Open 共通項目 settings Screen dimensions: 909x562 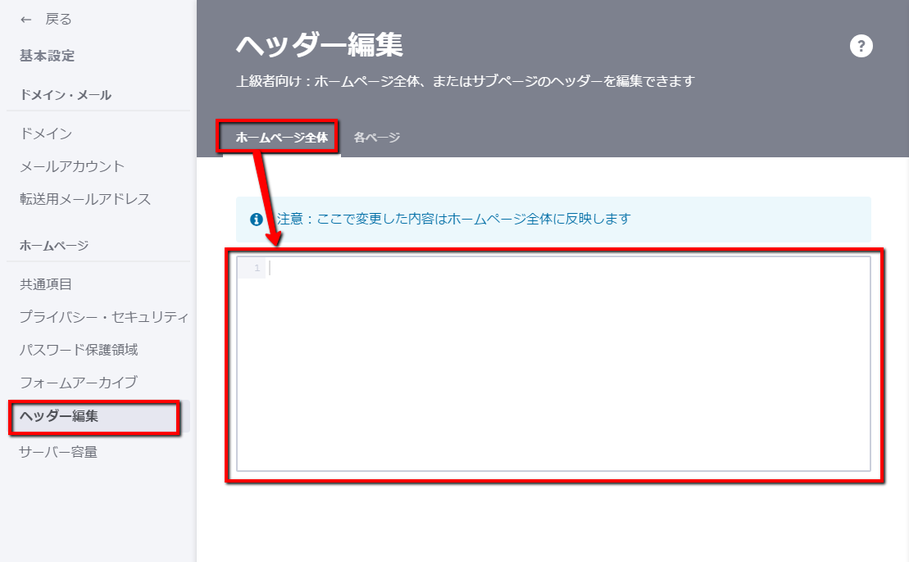(46, 284)
